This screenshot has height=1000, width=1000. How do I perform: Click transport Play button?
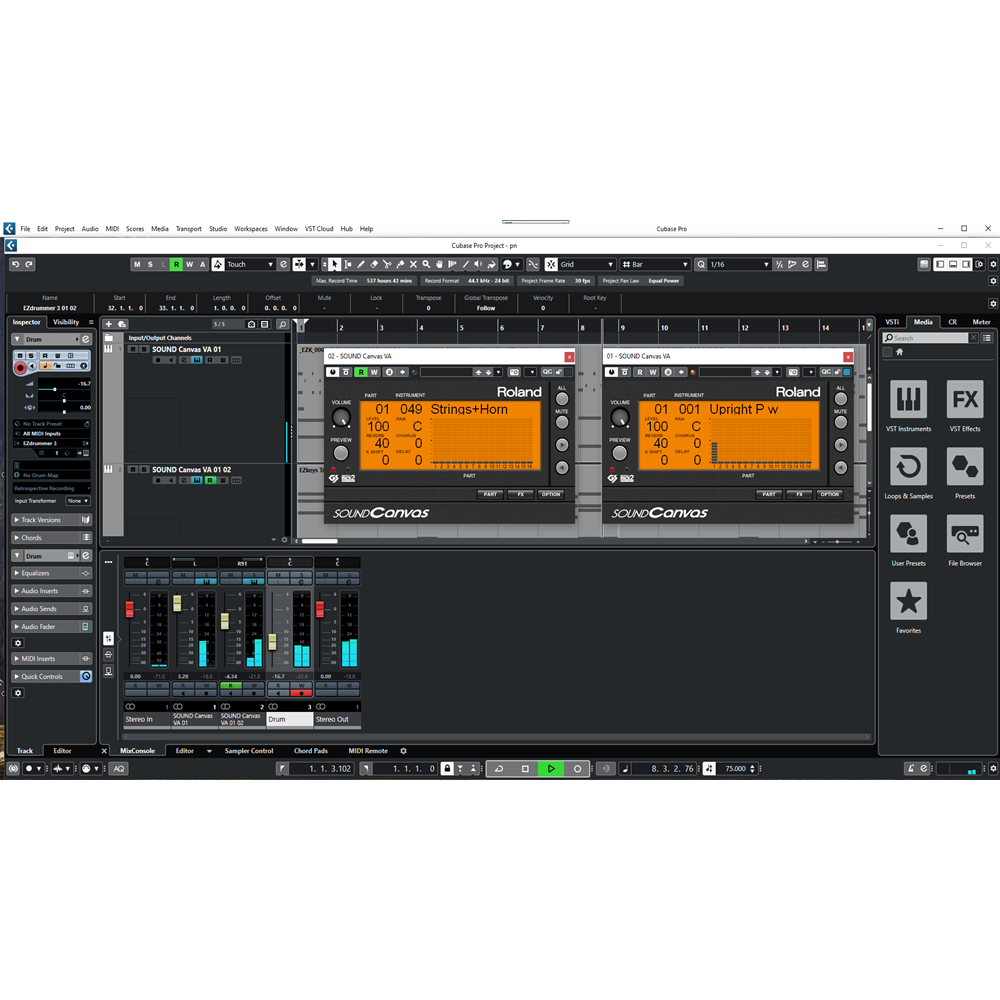551,768
